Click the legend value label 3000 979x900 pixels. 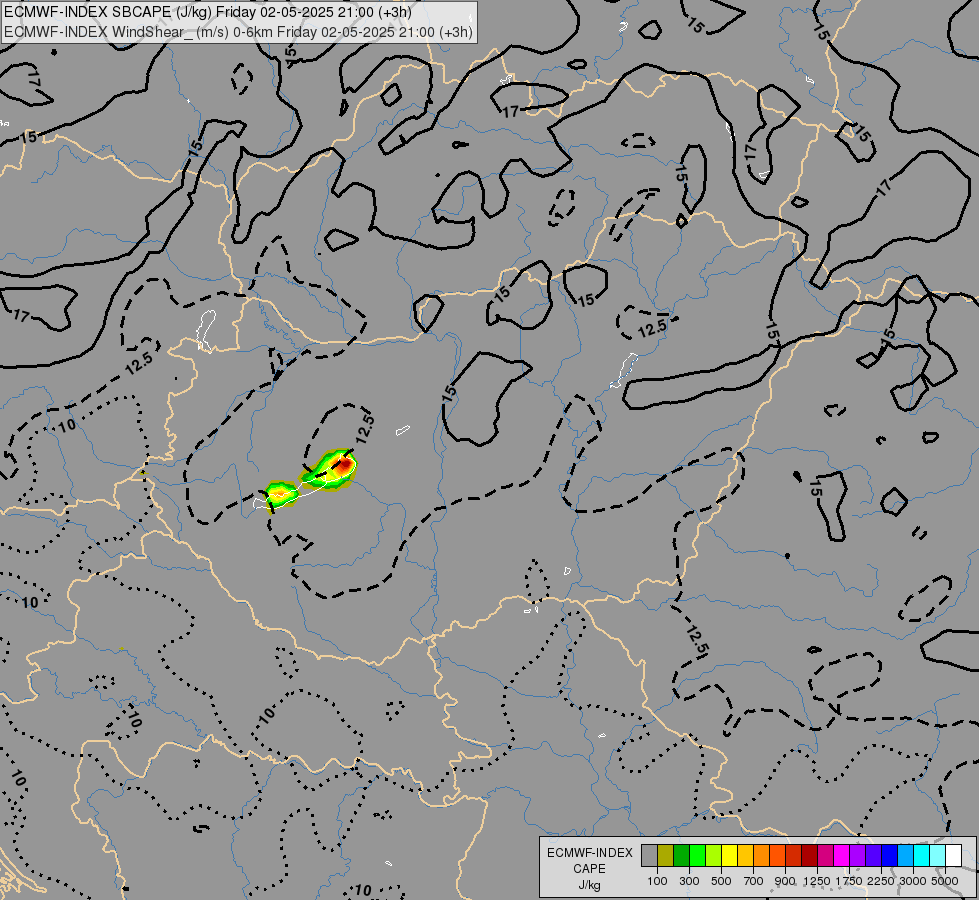click(x=913, y=881)
